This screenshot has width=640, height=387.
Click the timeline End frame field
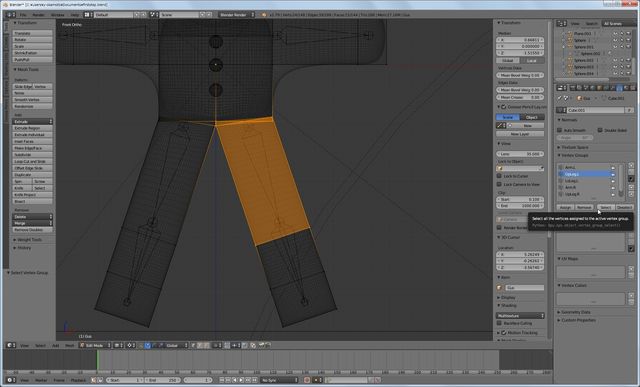coord(162,380)
